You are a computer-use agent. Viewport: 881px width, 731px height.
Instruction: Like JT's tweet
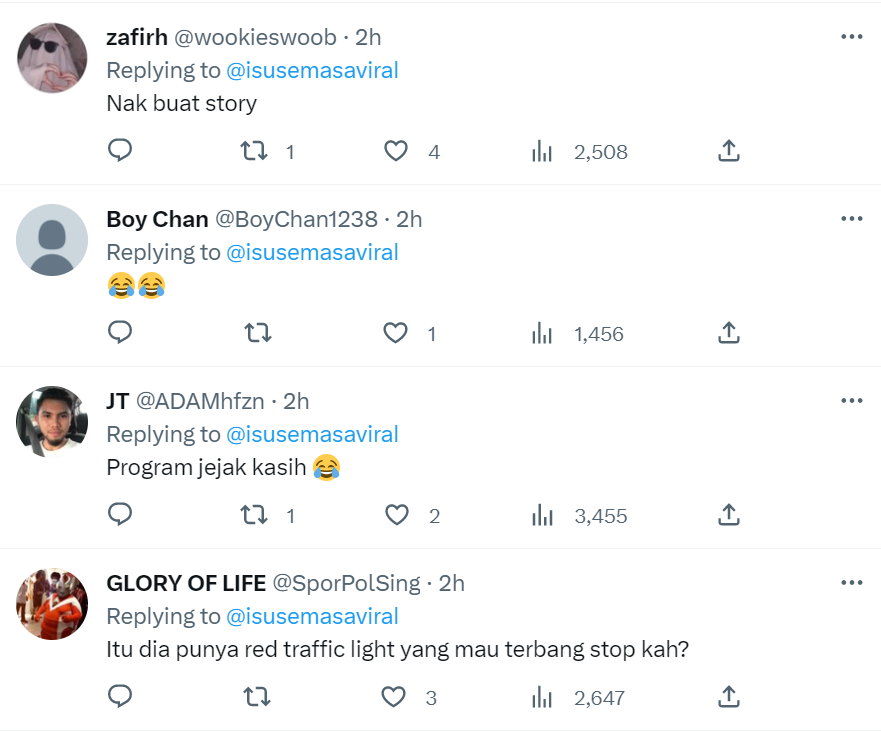pos(397,515)
